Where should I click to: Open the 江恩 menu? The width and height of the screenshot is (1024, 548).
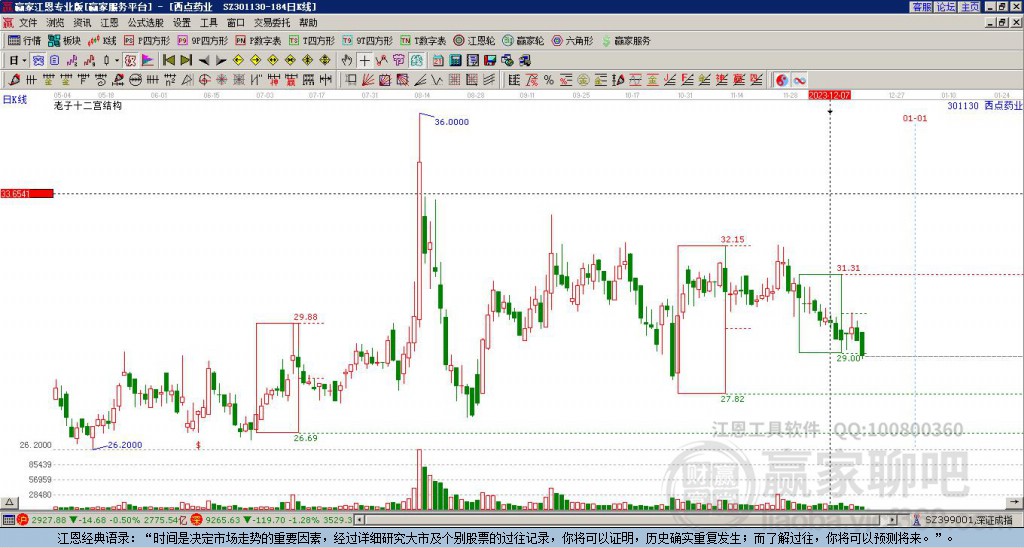point(109,23)
